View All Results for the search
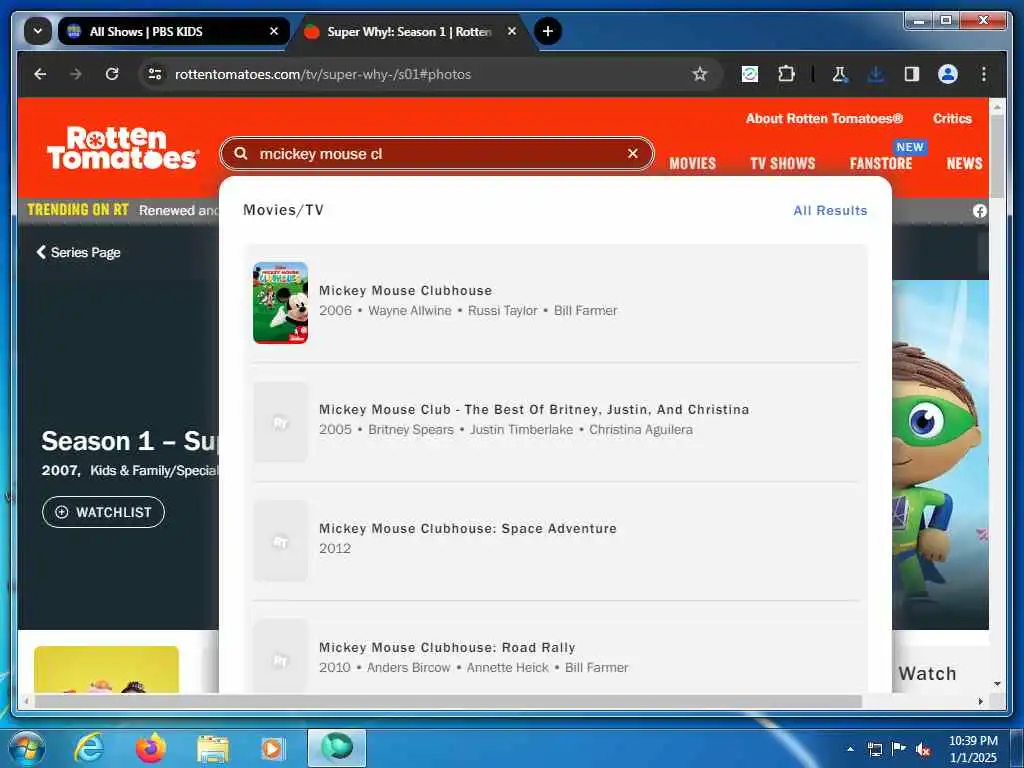Screen dimensions: 1024x768 coord(830,210)
